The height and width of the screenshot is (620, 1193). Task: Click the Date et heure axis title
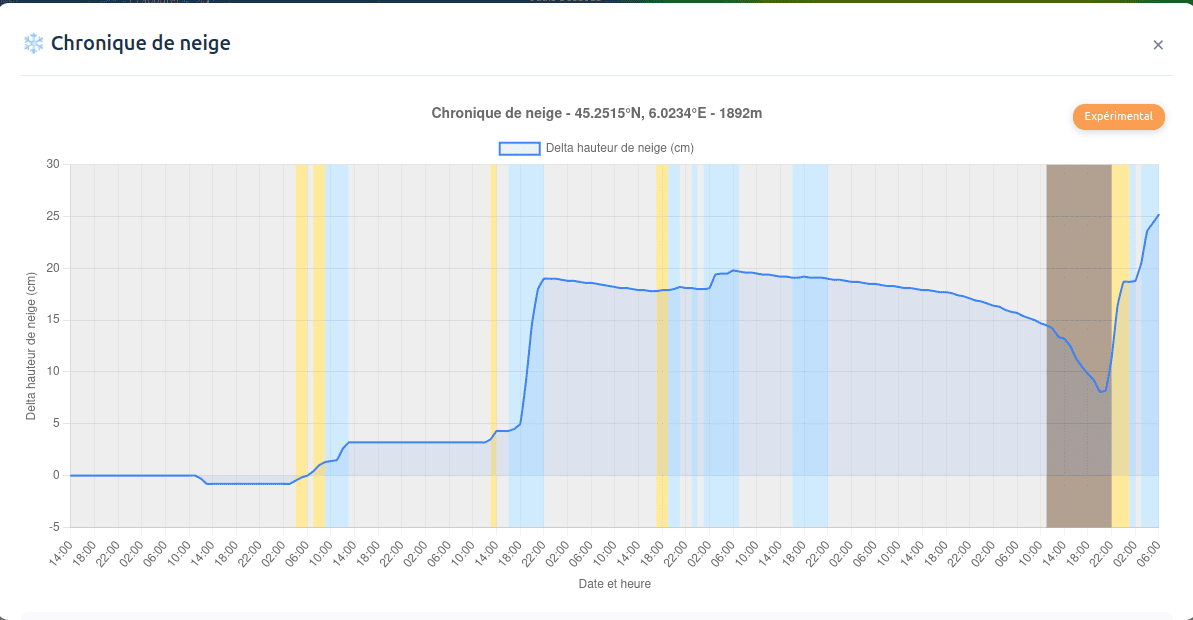point(614,584)
